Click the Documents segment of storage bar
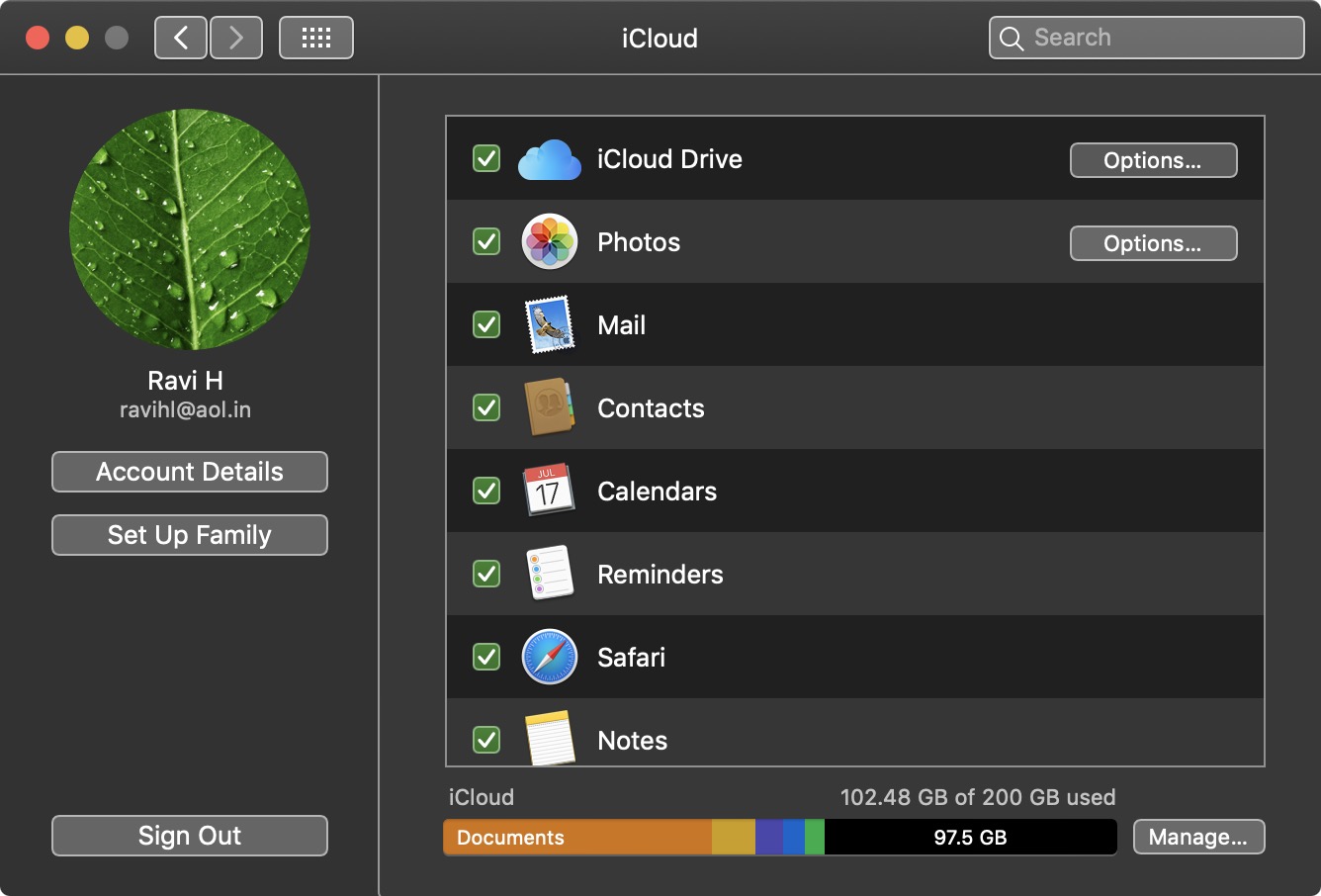This screenshot has width=1321, height=896. point(577,837)
